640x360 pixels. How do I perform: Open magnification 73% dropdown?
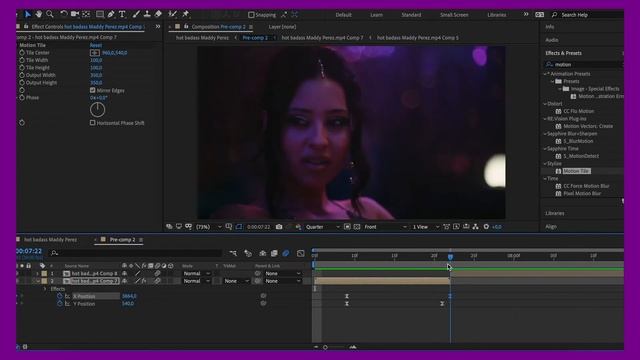pos(209,227)
